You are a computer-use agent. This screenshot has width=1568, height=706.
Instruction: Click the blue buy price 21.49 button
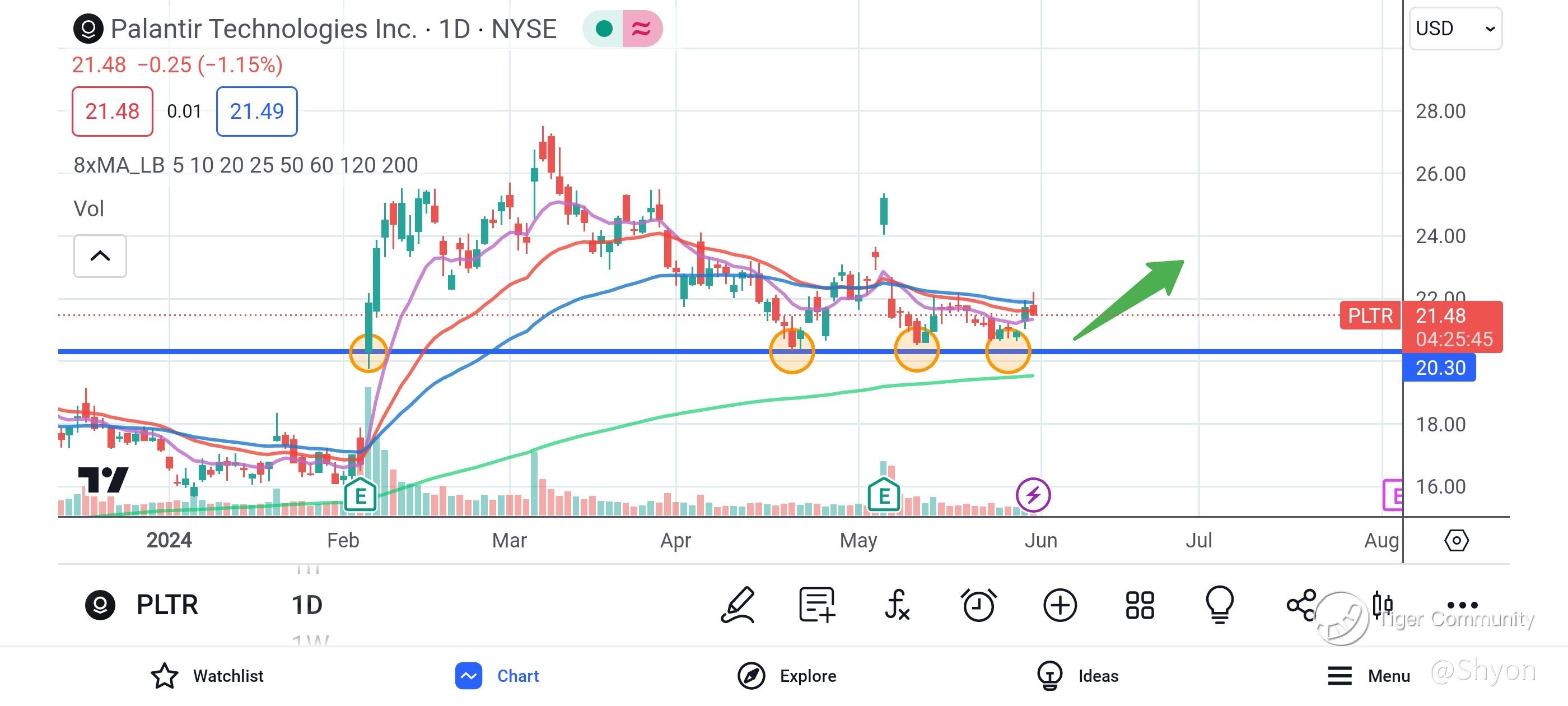click(x=257, y=112)
